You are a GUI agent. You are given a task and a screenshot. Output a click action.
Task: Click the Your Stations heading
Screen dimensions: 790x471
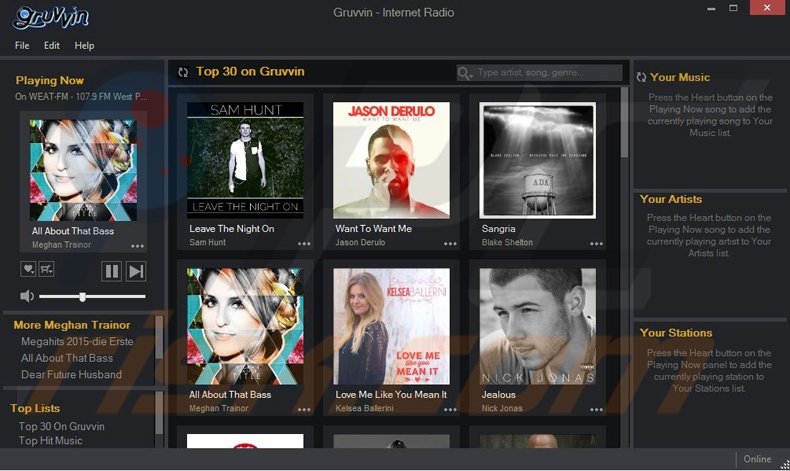(676, 333)
